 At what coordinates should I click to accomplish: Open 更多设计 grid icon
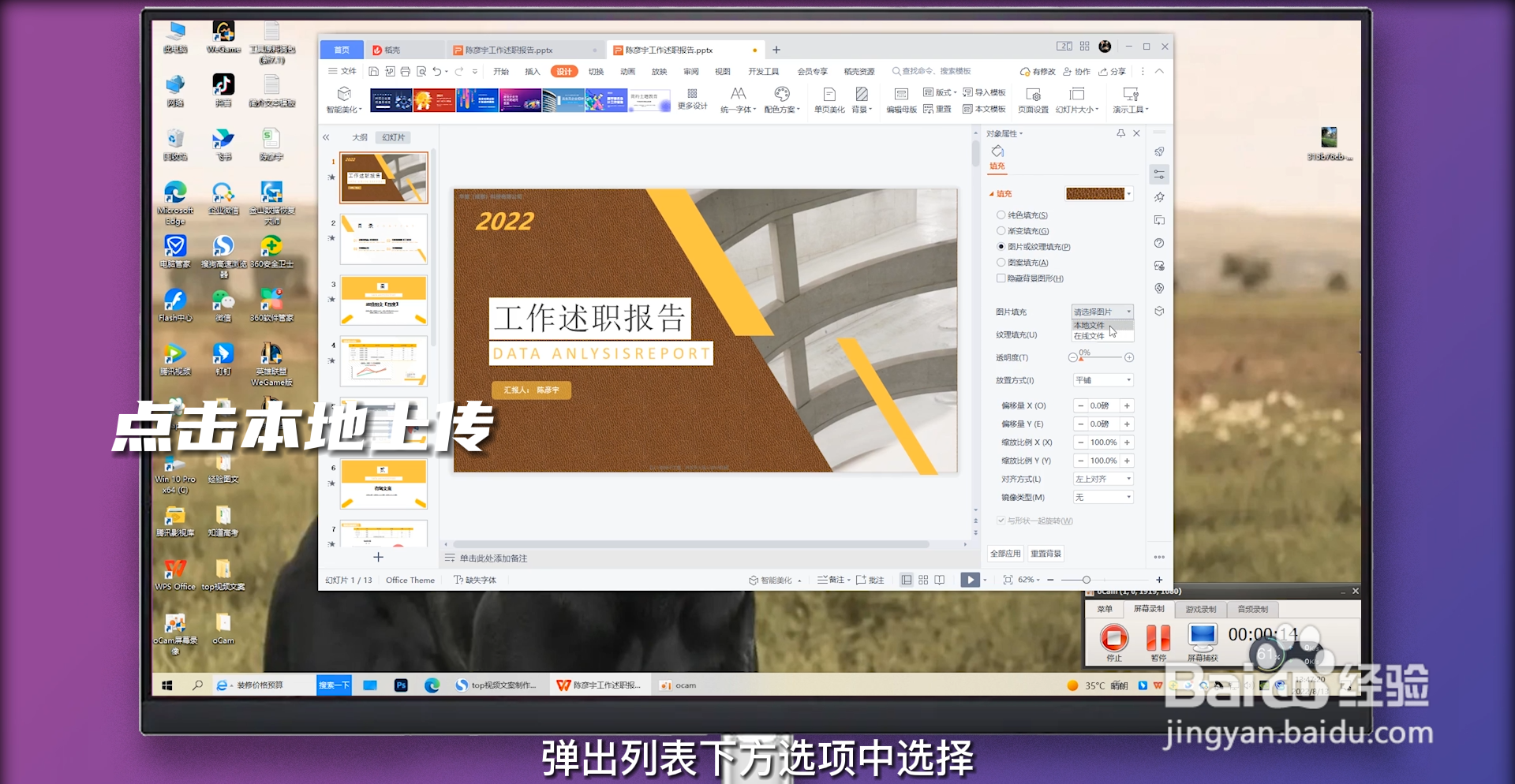[692, 93]
